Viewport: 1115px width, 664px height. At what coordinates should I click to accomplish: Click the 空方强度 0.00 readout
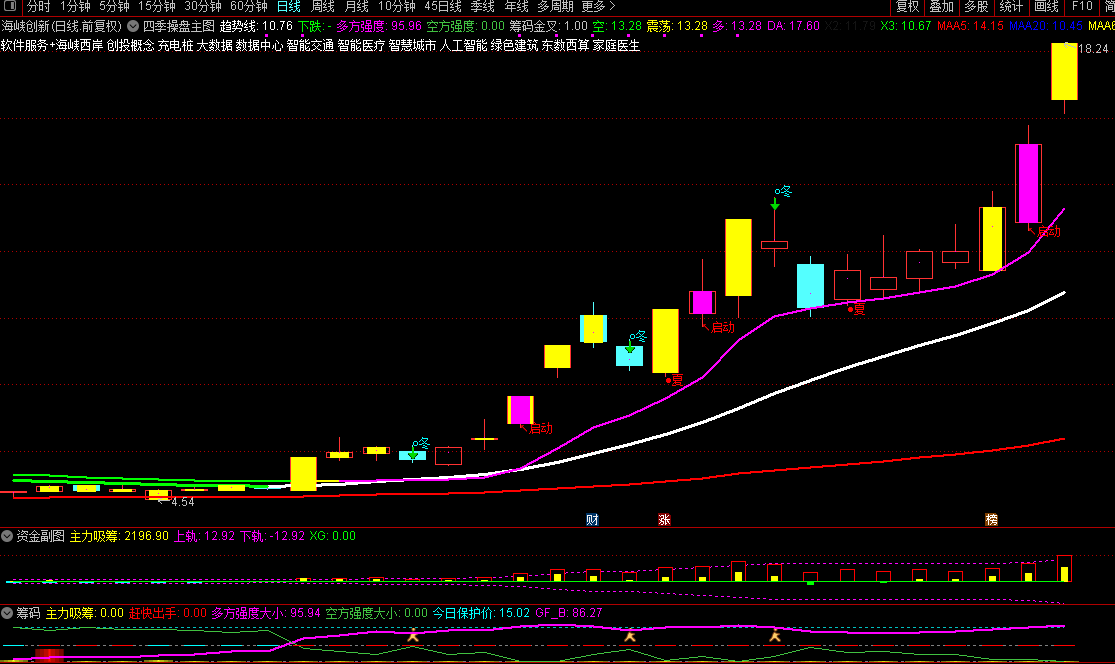point(465,26)
